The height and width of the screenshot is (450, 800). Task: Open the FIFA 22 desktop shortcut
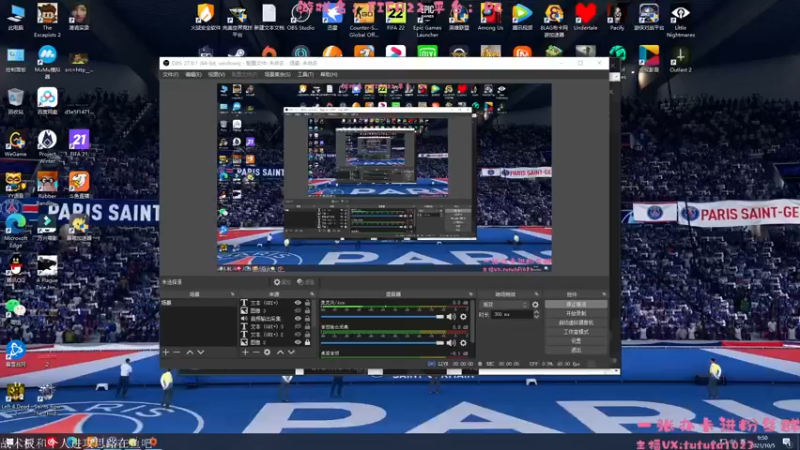[395, 18]
